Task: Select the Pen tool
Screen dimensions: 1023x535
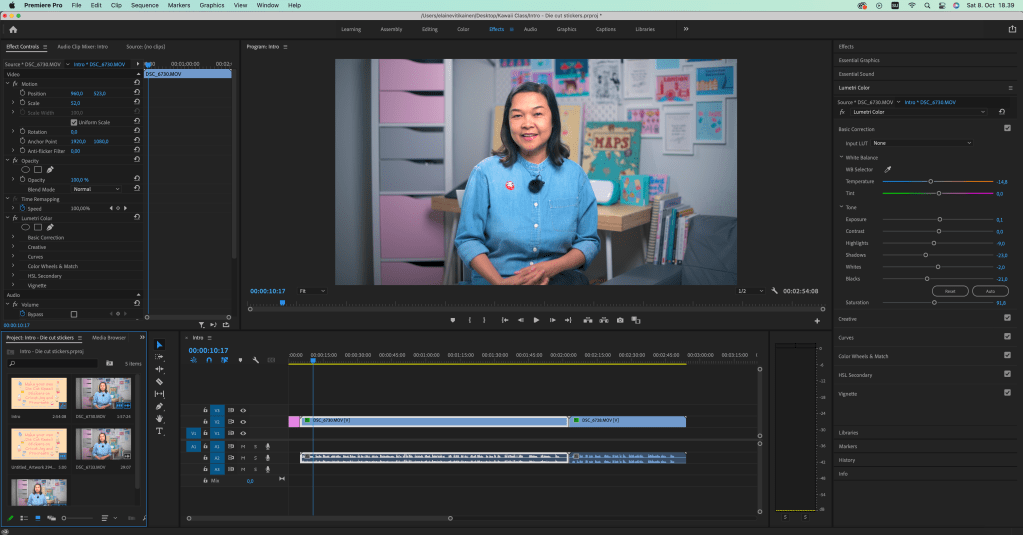Action: pos(159,406)
